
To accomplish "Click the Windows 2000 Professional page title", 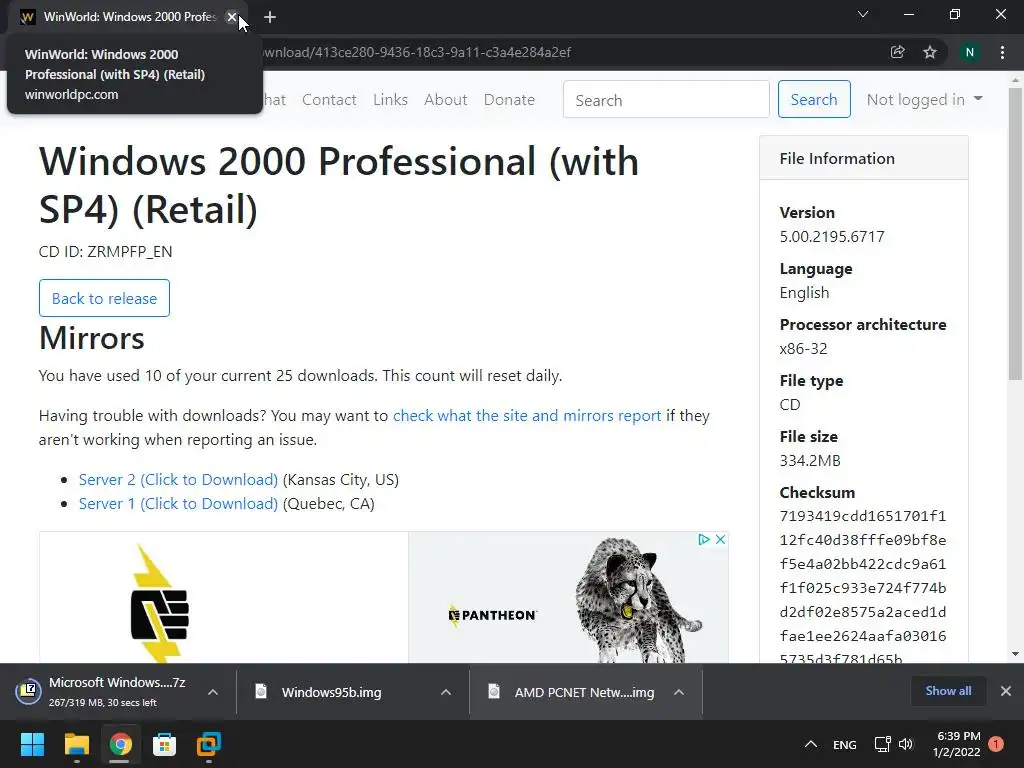I will click(339, 185).
